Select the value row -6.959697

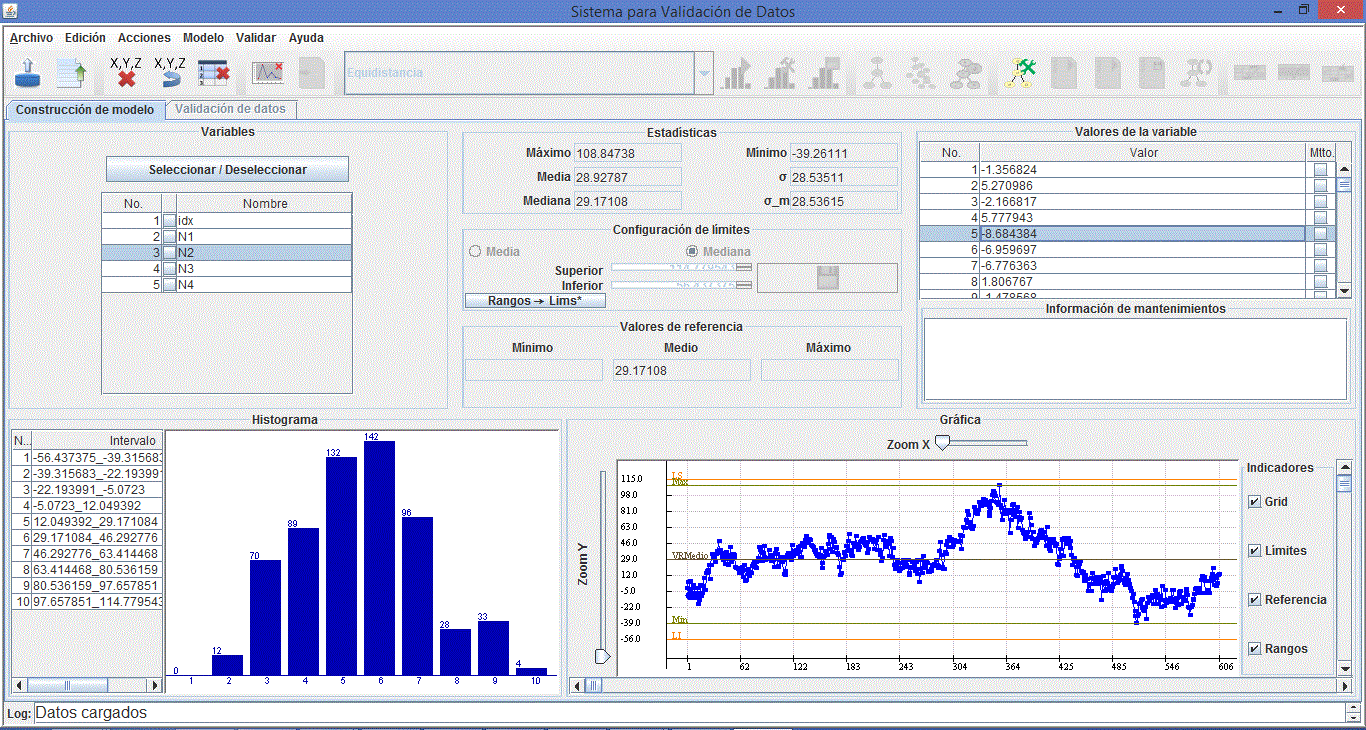pos(1128,249)
